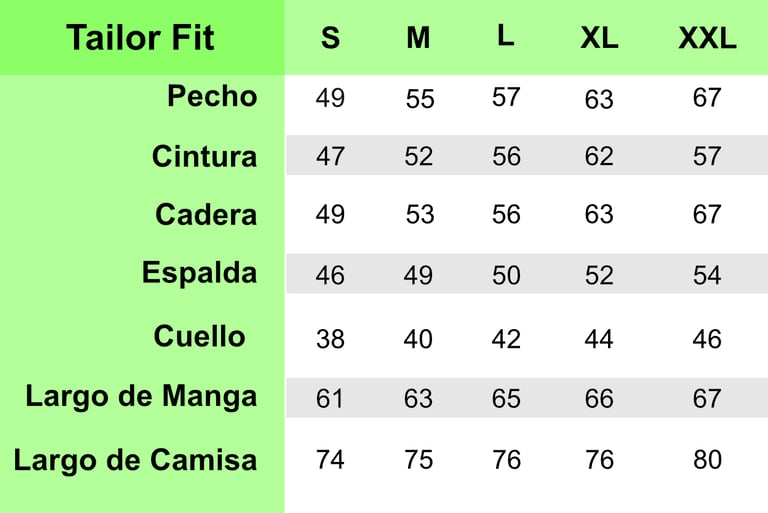Select Cadera value 53 for size M

[x=420, y=215]
